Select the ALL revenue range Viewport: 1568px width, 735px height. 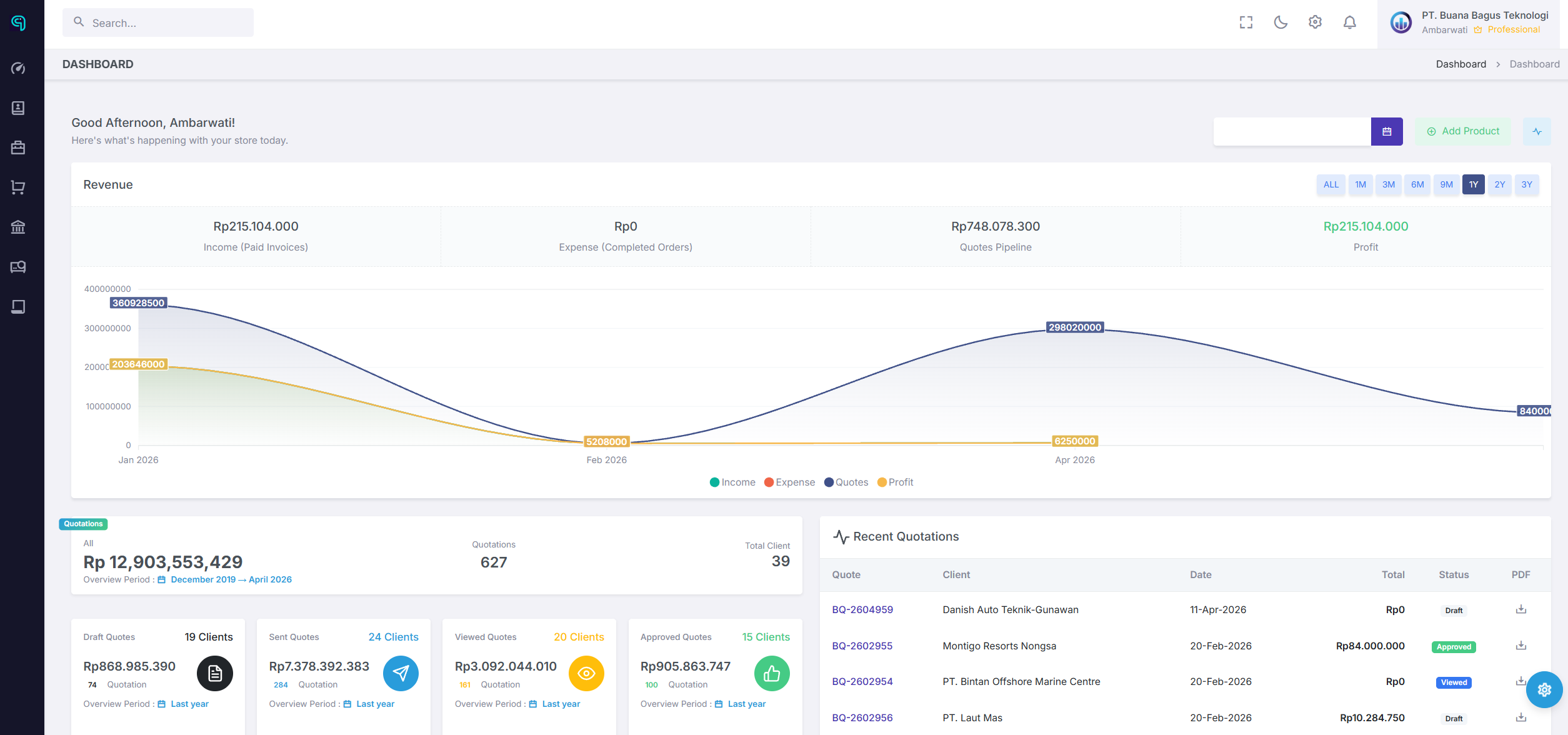click(1331, 184)
